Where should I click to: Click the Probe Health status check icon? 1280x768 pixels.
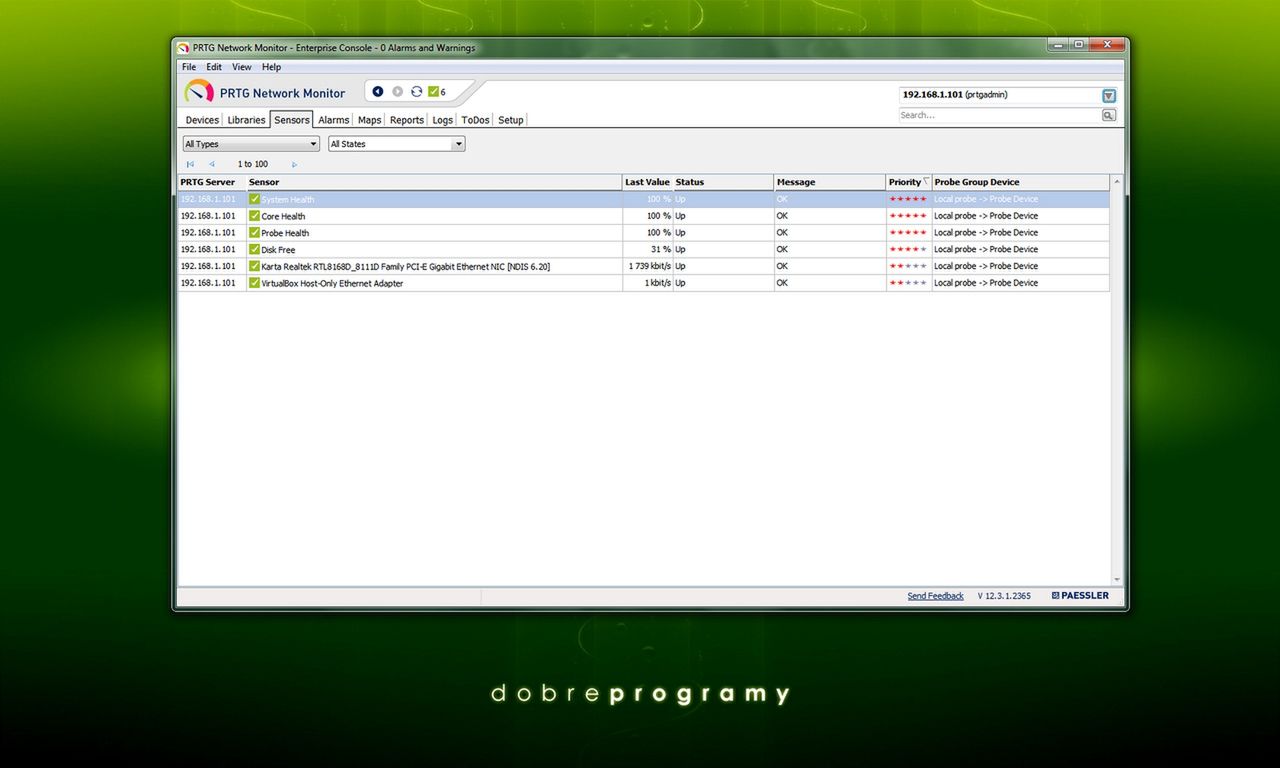254,233
